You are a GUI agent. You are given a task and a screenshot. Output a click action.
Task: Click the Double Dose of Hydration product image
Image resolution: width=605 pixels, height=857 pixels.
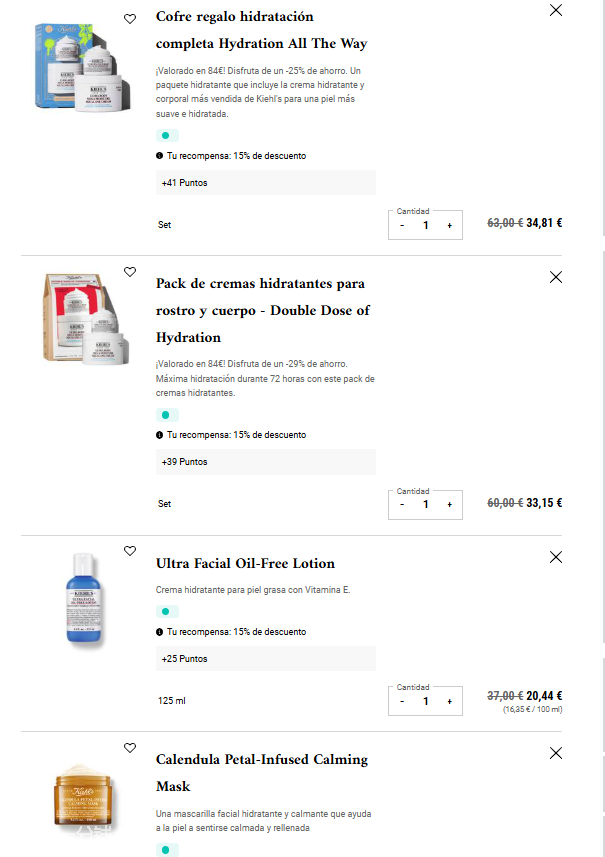tap(87, 318)
